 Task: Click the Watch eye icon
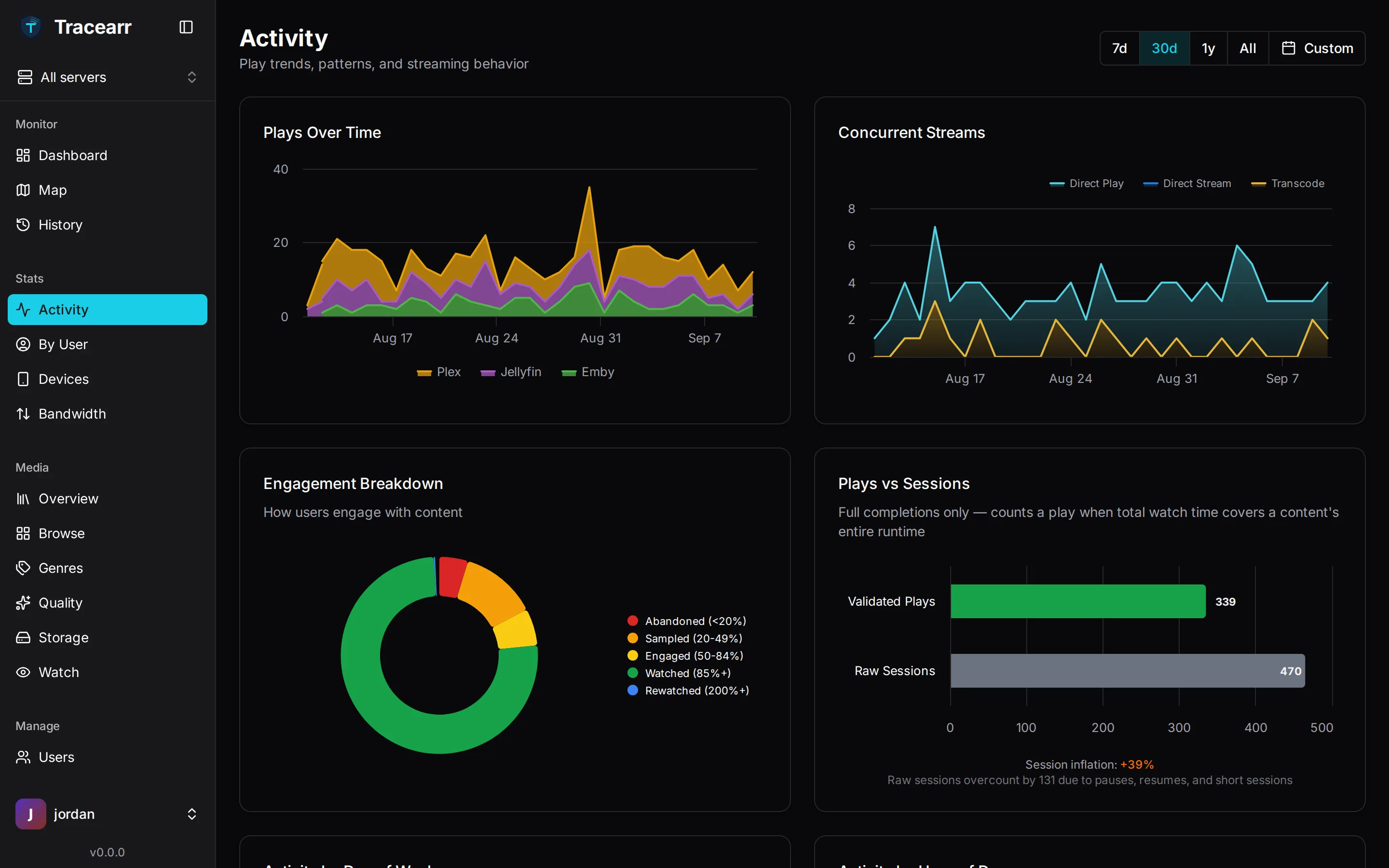click(23, 672)
